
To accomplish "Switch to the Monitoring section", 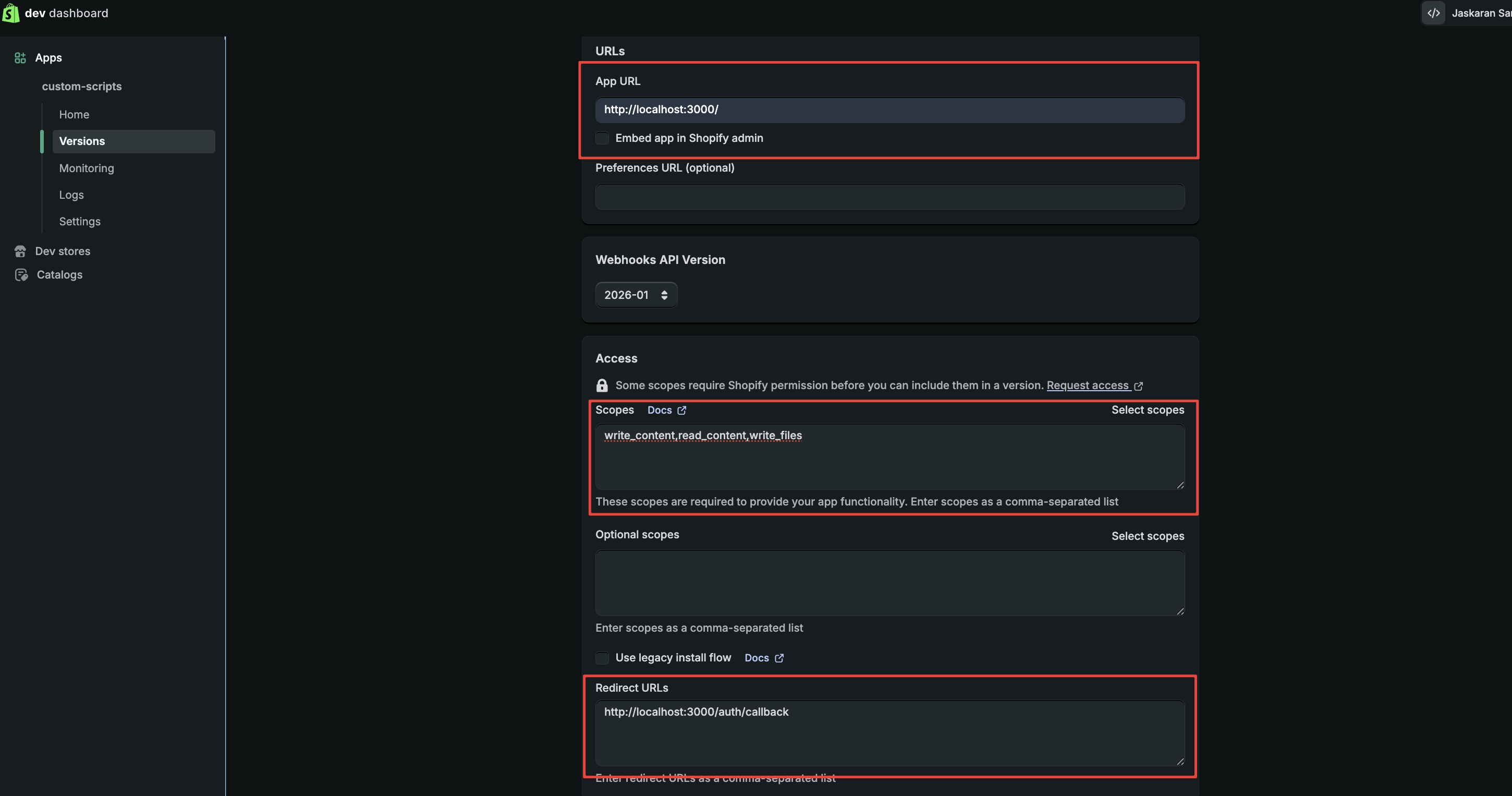I will (86, 168).
